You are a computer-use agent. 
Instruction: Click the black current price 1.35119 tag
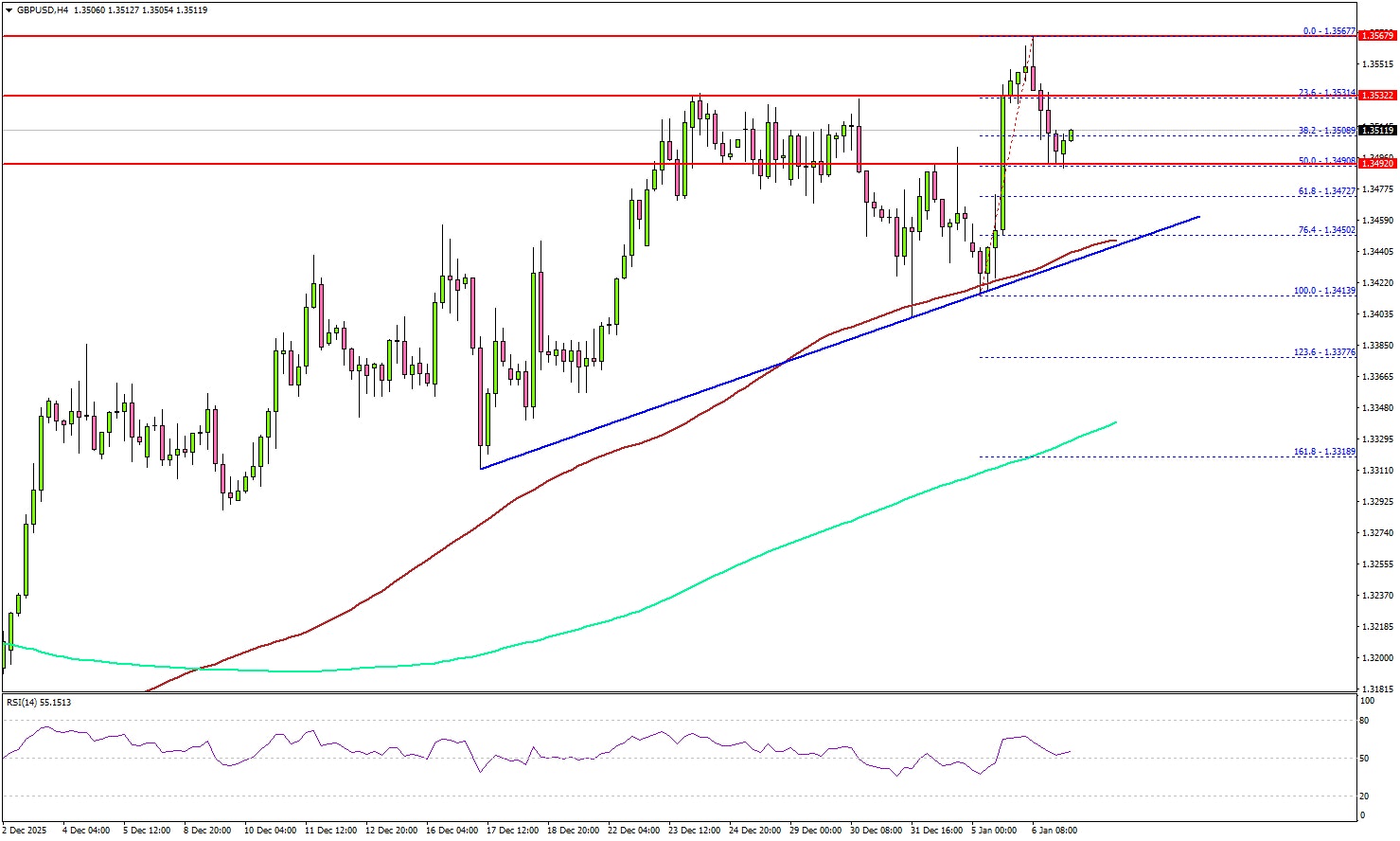(x=1376, y=131)
